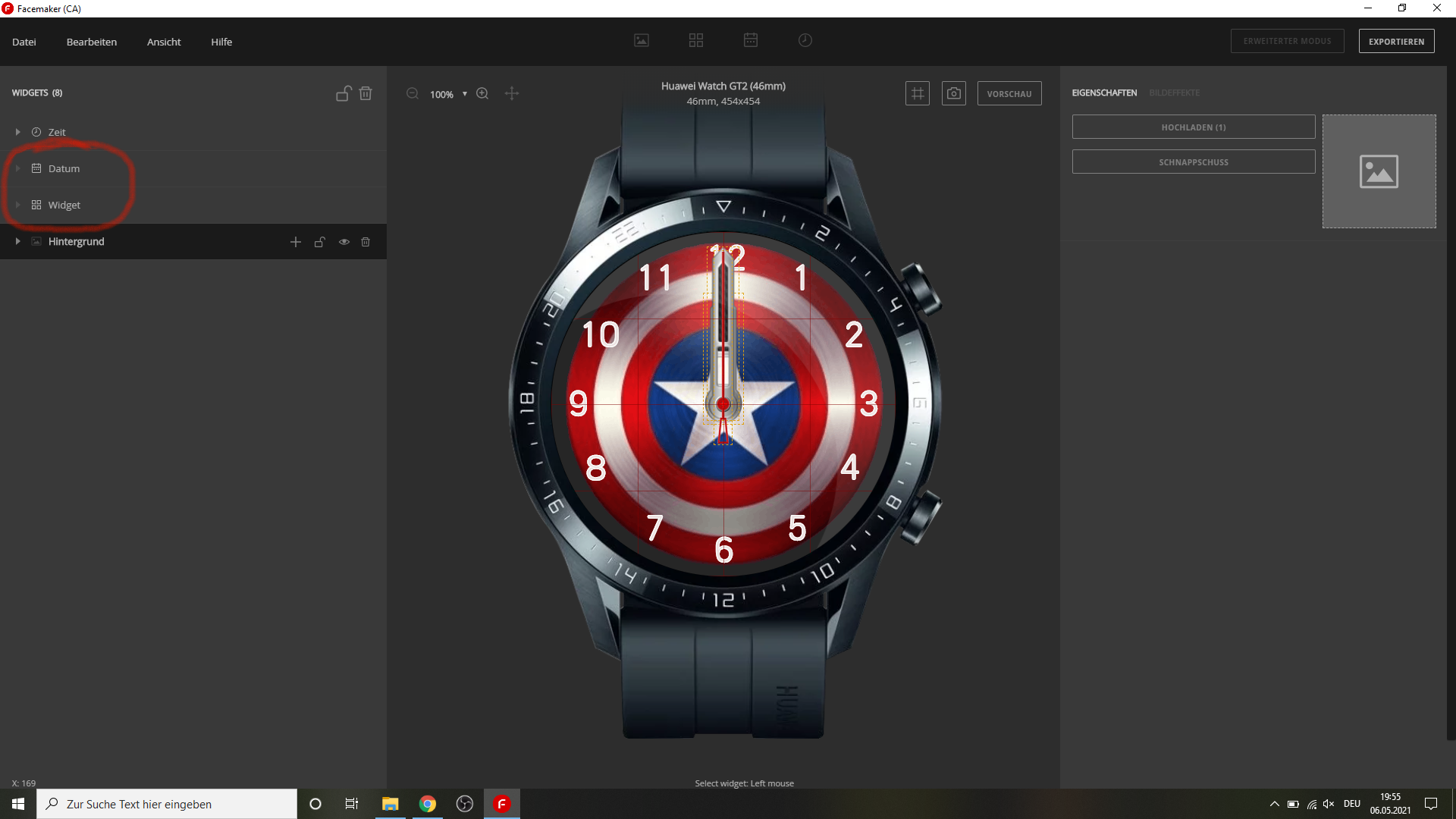
Task: Open the calendar date tool in top toolbar
Action: tap(751, 40)
